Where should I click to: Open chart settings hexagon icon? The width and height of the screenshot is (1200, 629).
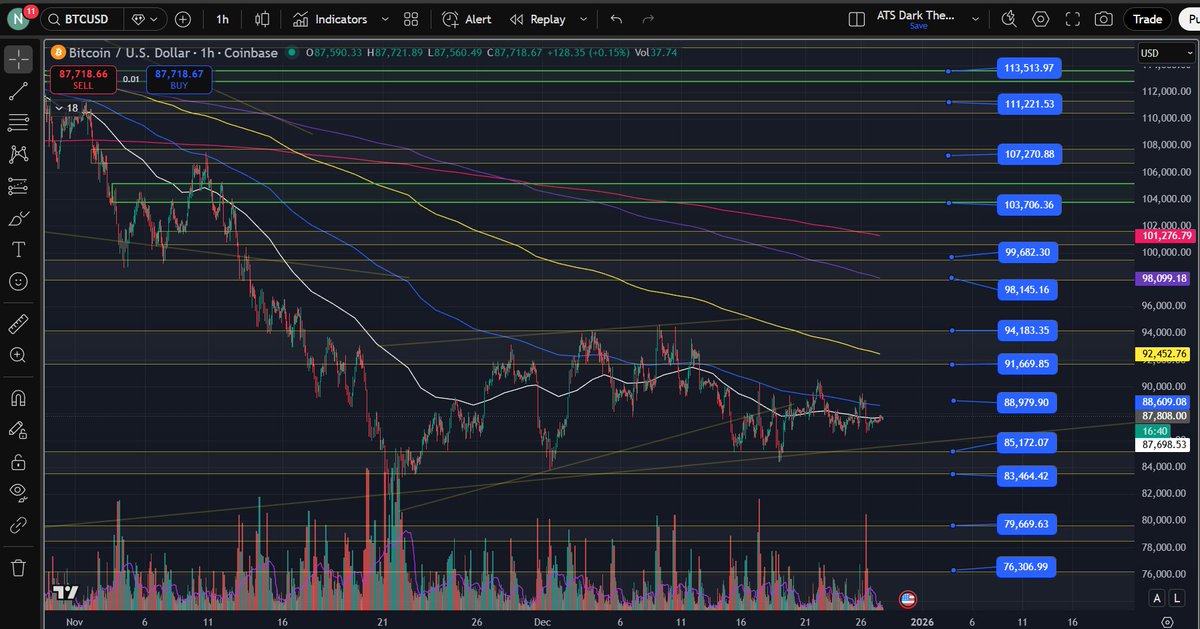tap(1041, 19)
